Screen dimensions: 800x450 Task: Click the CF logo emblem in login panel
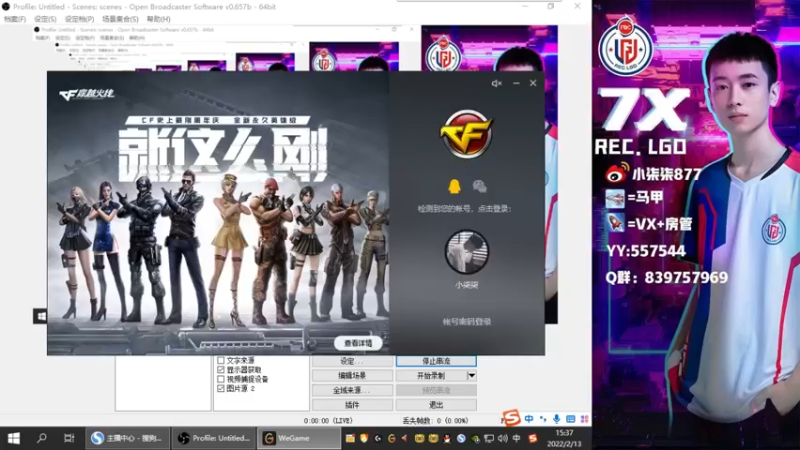coord(466,134)
